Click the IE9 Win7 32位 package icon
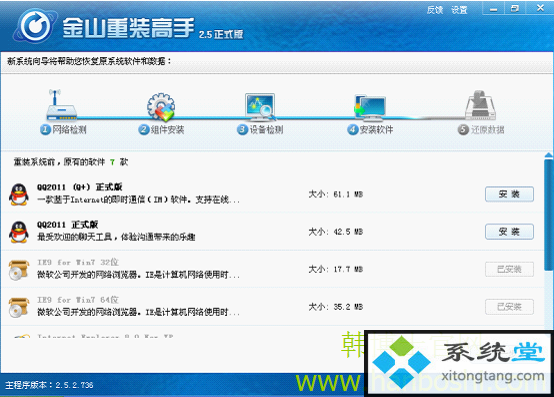This screenshot has height=397, width=554. click(19, 269)
